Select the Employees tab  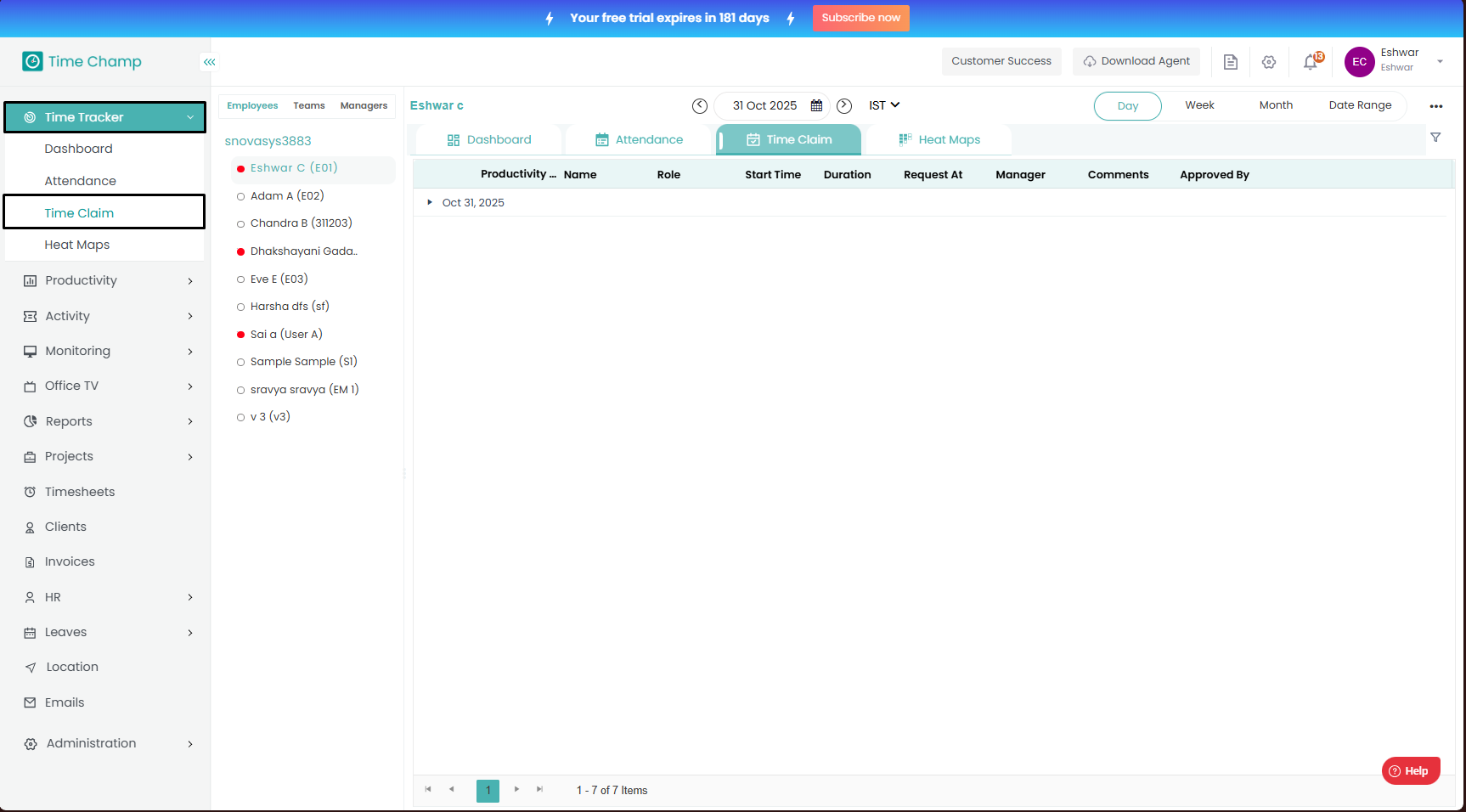coord(252,106)
